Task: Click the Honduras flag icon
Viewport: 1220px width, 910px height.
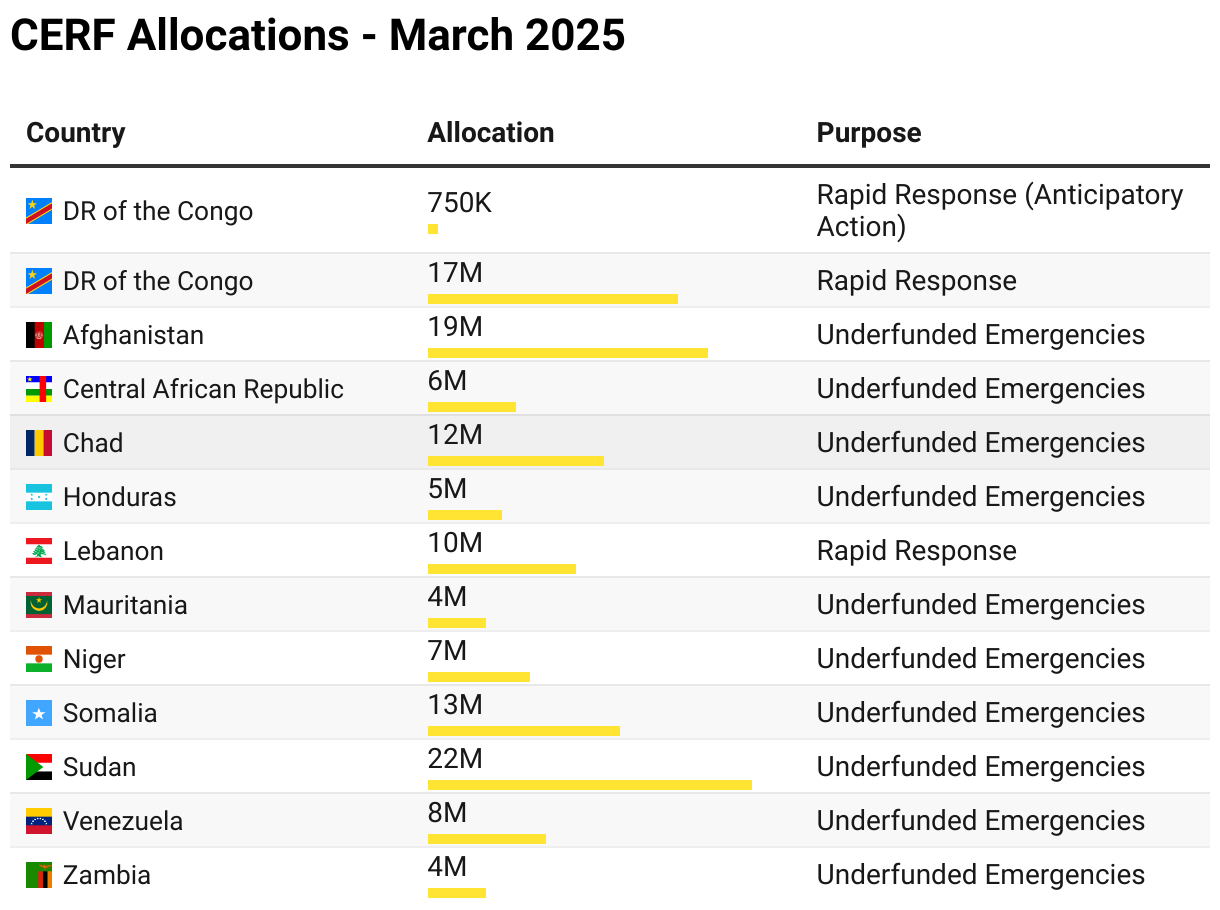Action: (39, 497)
